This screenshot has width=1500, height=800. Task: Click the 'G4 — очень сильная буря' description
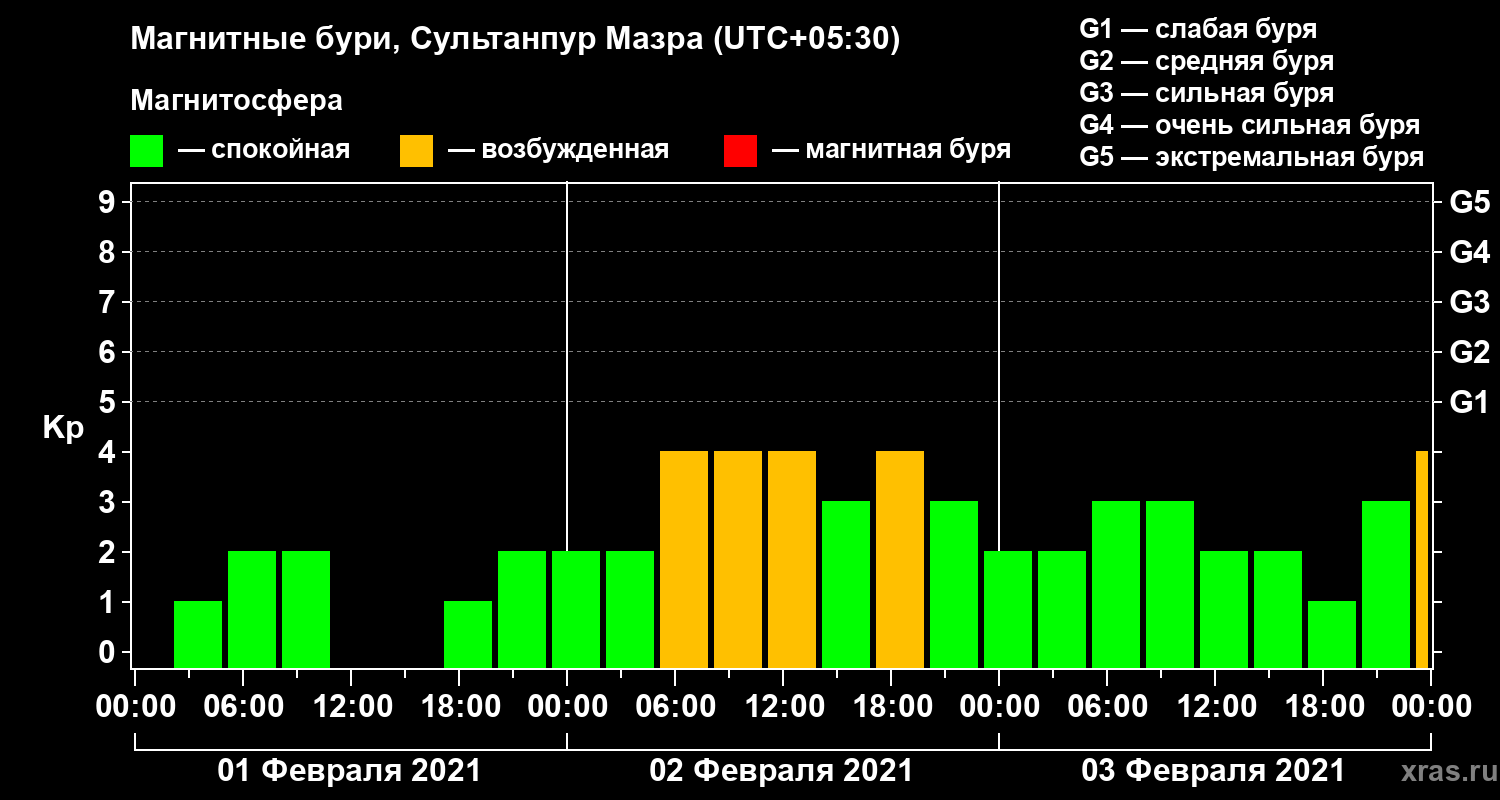point(1250,125)
